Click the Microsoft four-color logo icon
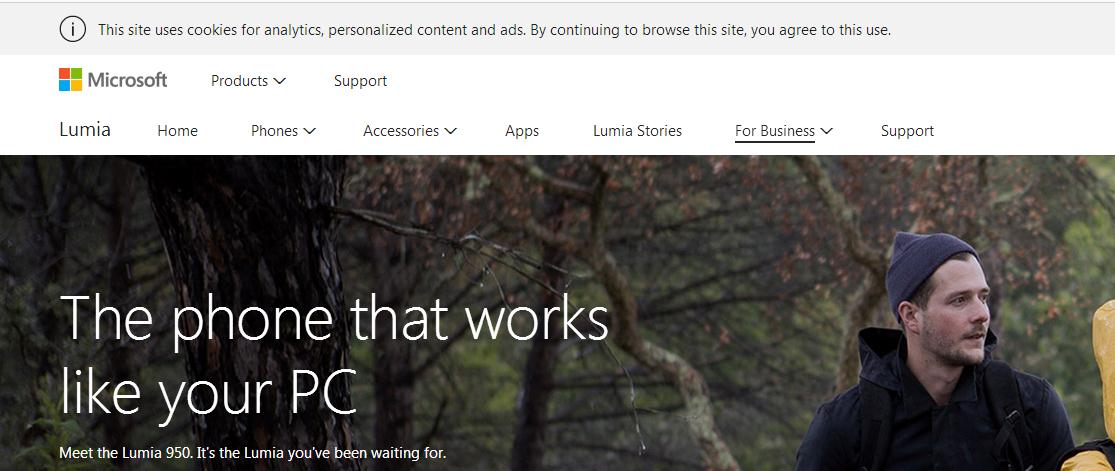 pyautogui.click(x=70, y=80)
